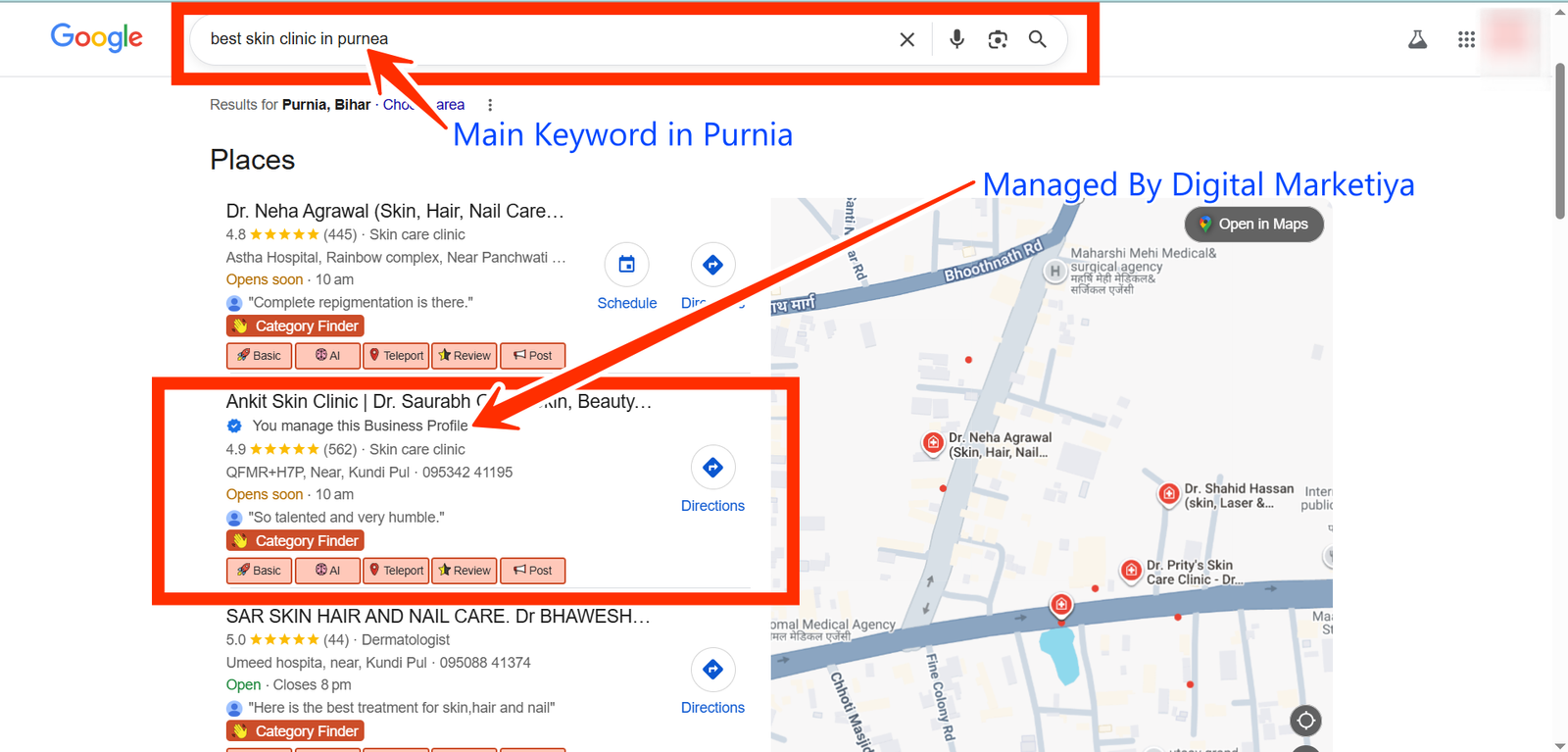The image size is (1568, 752).
Task: Click map location crosshair button
Action: tap(1305, 721)
